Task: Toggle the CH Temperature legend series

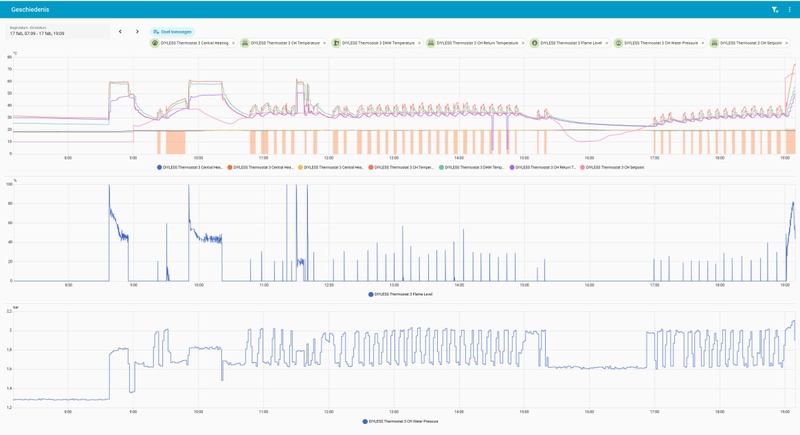Action: pos(402,167)
